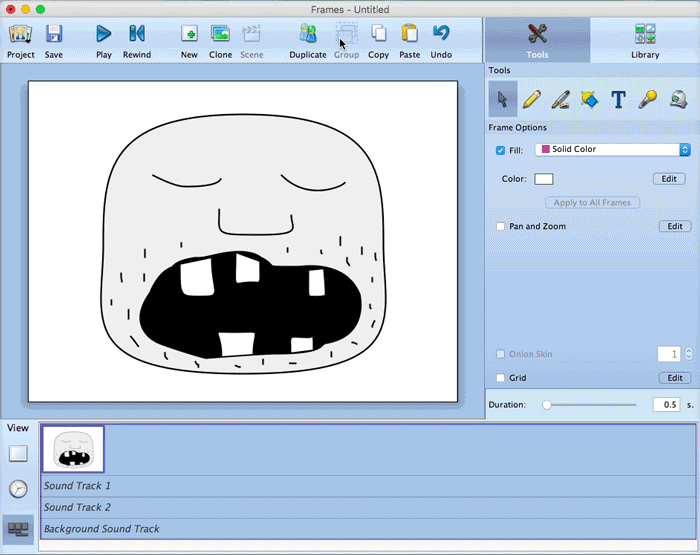Open the Solid Color fill dropdown
Screen dimensions: 700x555
click(612, 150)
